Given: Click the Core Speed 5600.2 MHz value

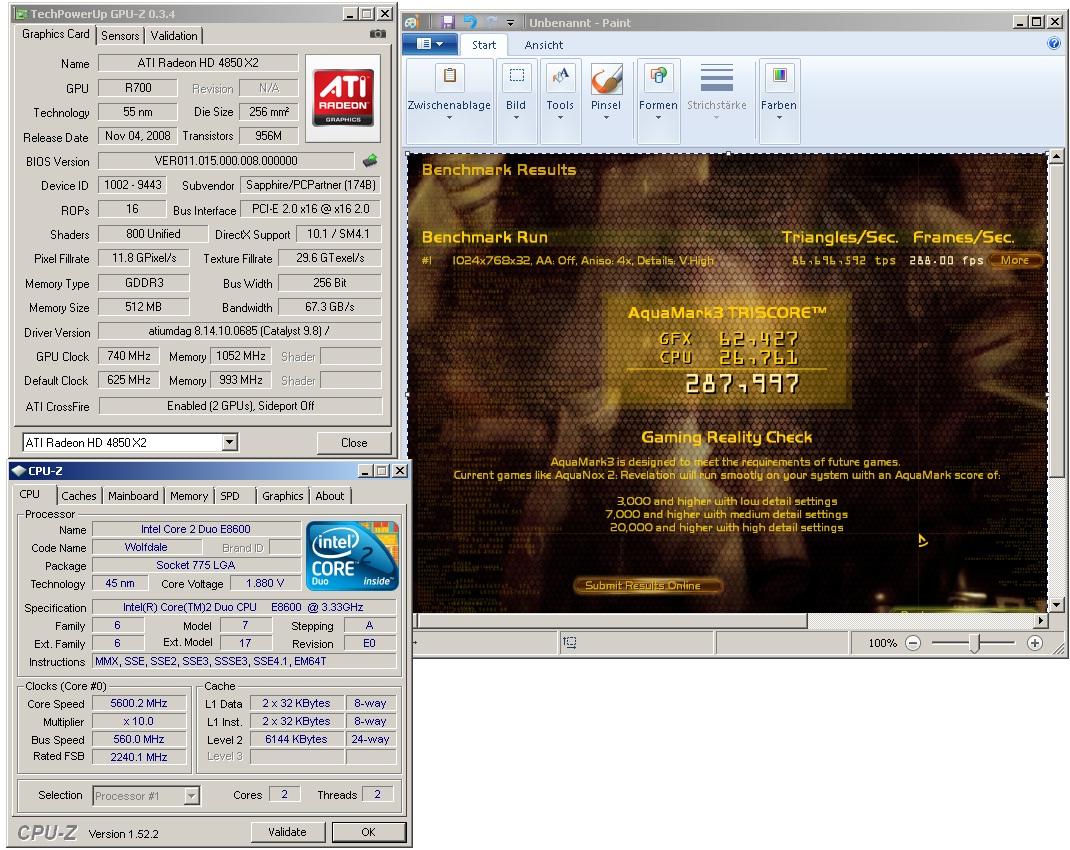Looking at the screenshot, I should click(139, 703).
